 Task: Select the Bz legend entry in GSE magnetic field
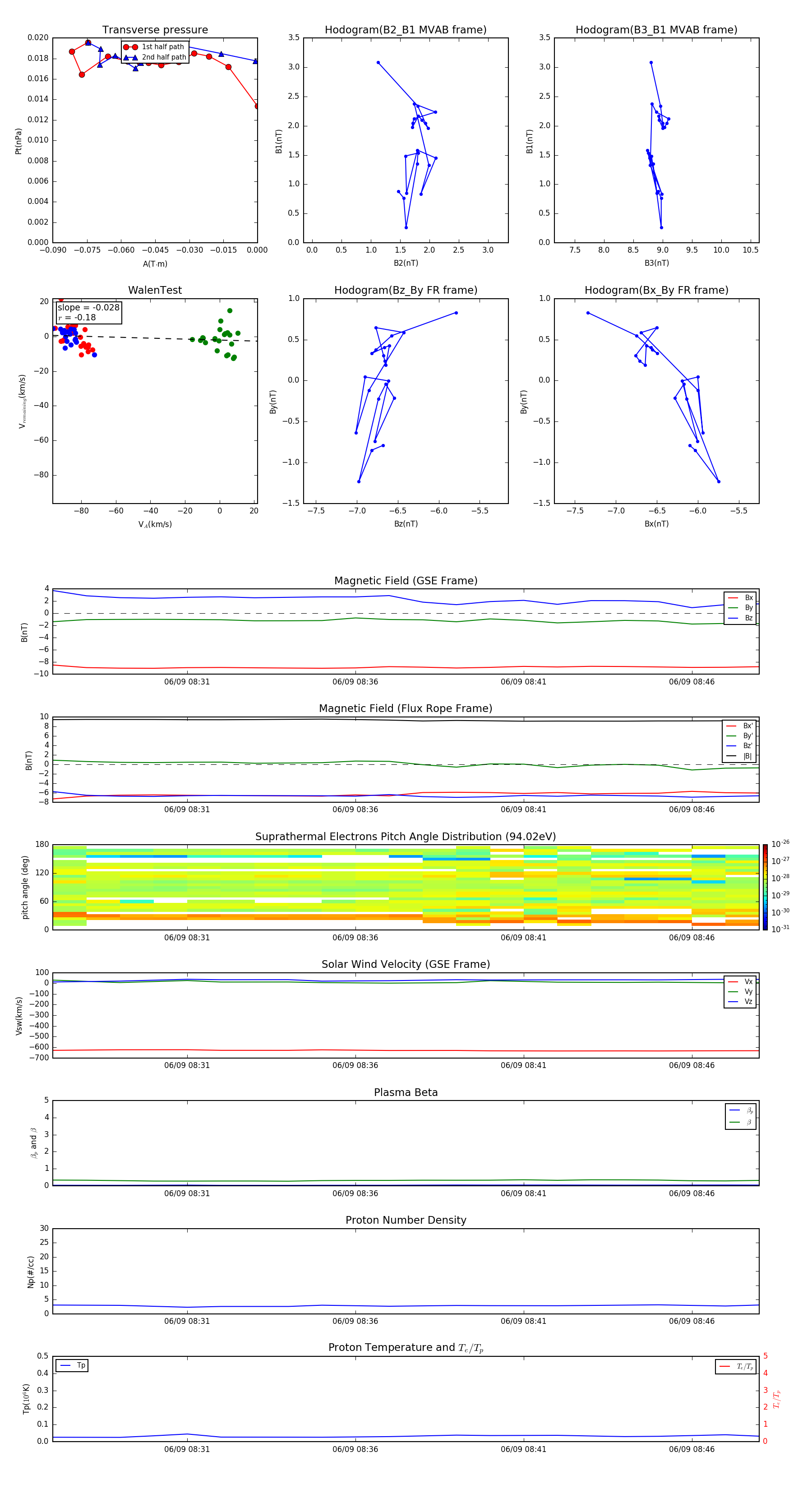click(740, 618)
